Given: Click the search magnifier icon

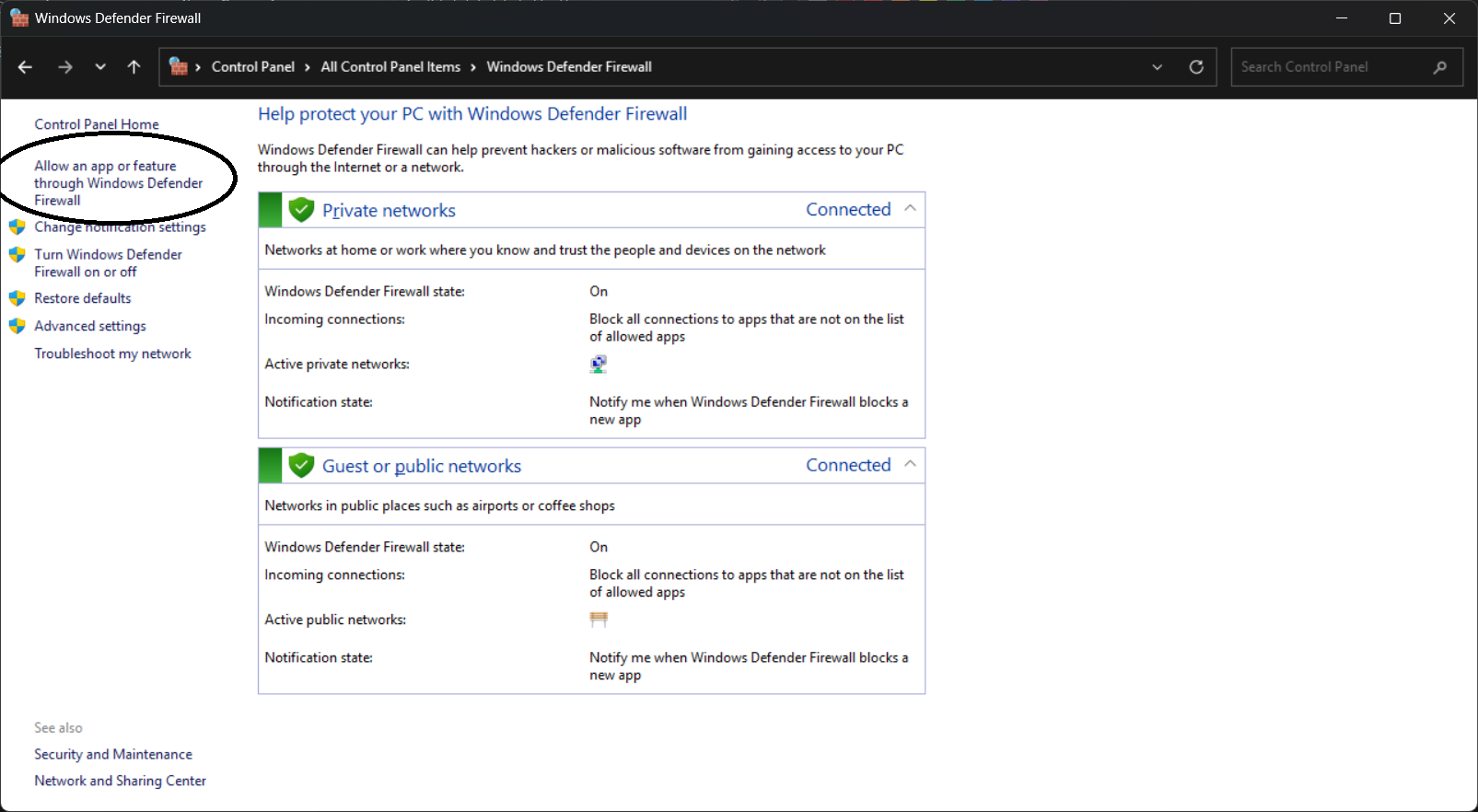Looking at the screenshot, I should point(1440,67).
